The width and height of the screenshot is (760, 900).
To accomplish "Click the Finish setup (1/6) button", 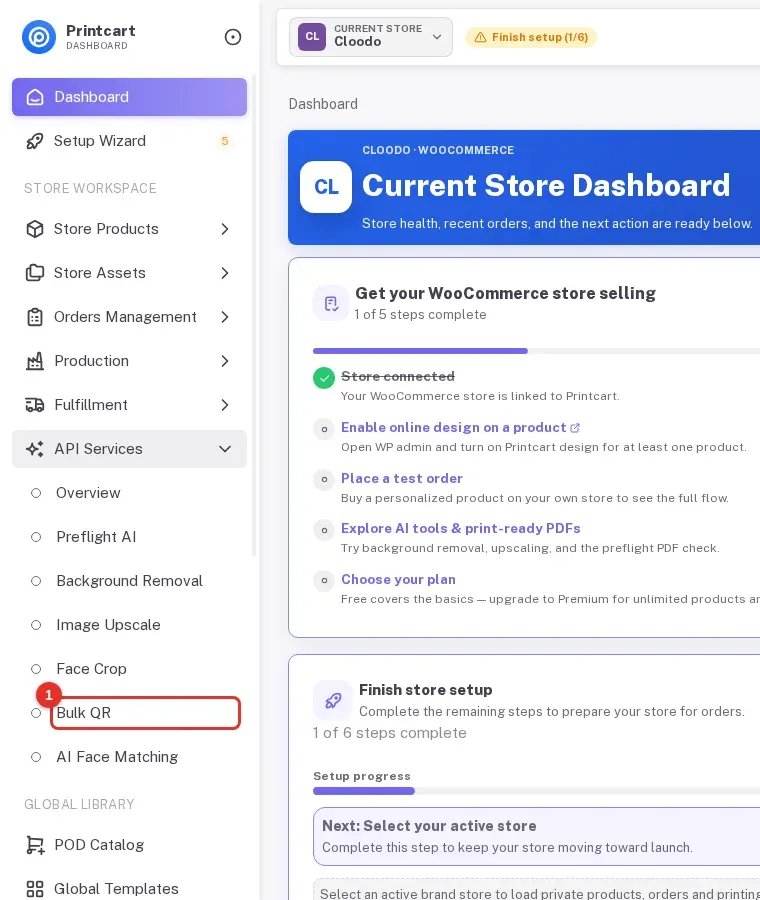I will tap(531, 37).
